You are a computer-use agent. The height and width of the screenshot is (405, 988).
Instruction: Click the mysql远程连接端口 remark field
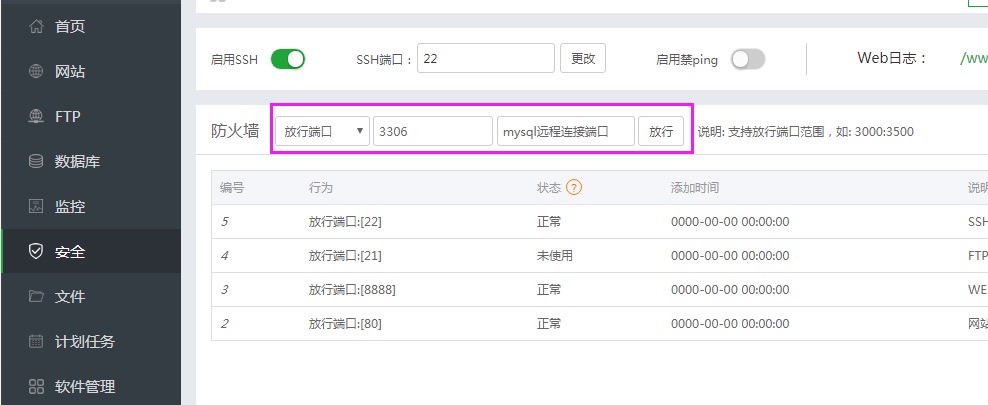(x=565, y=131)
